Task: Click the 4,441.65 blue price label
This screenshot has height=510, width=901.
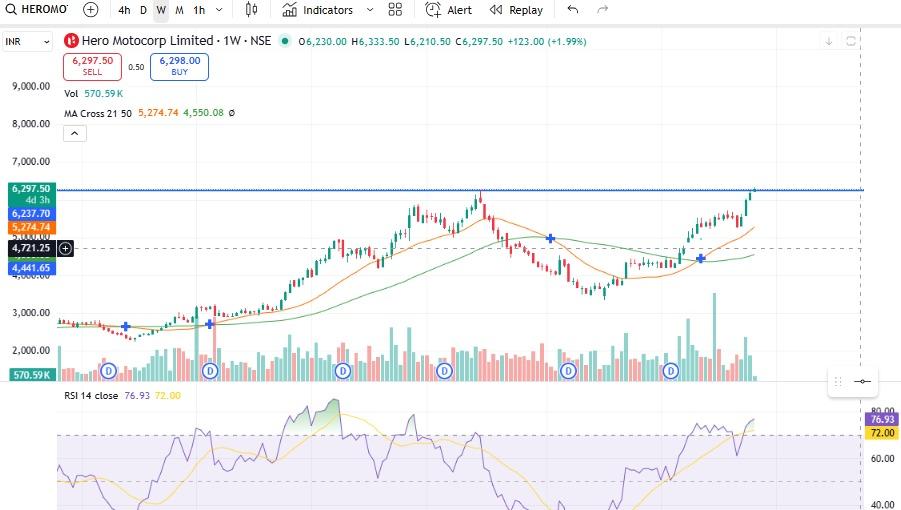Action: pyautogui.click(x=32, y=268)
